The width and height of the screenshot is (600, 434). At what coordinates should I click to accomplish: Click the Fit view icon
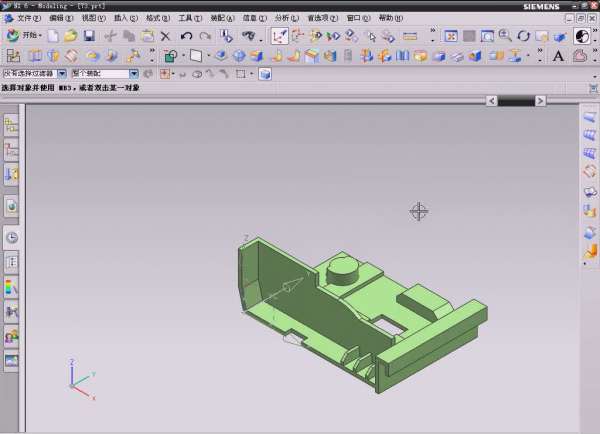tap(452, 36)
